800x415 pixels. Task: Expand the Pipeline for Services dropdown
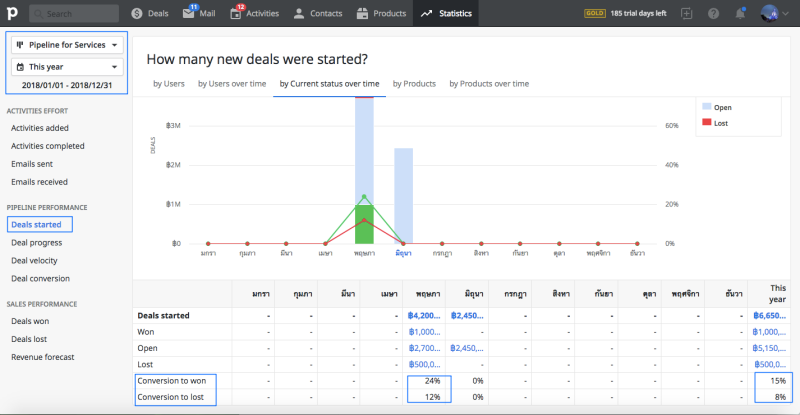point(67,45)
